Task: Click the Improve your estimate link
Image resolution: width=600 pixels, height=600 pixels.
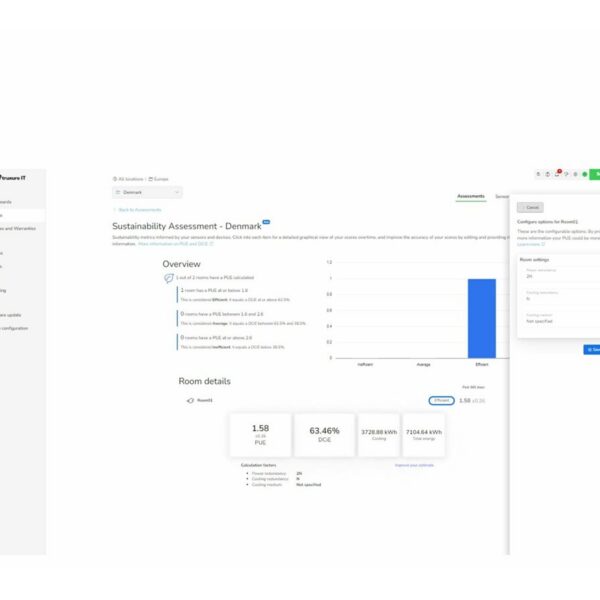Action: click(415, 465)
